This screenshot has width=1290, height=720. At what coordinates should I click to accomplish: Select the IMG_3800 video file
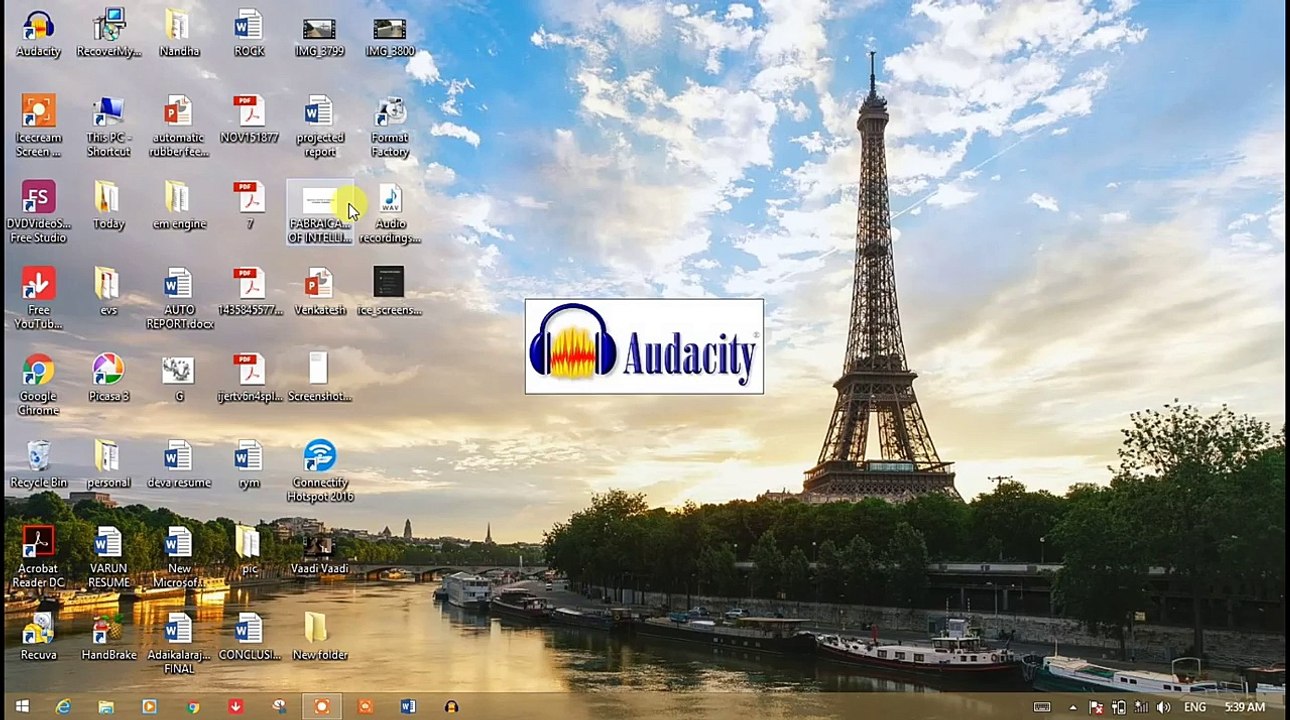click(389, 34)
